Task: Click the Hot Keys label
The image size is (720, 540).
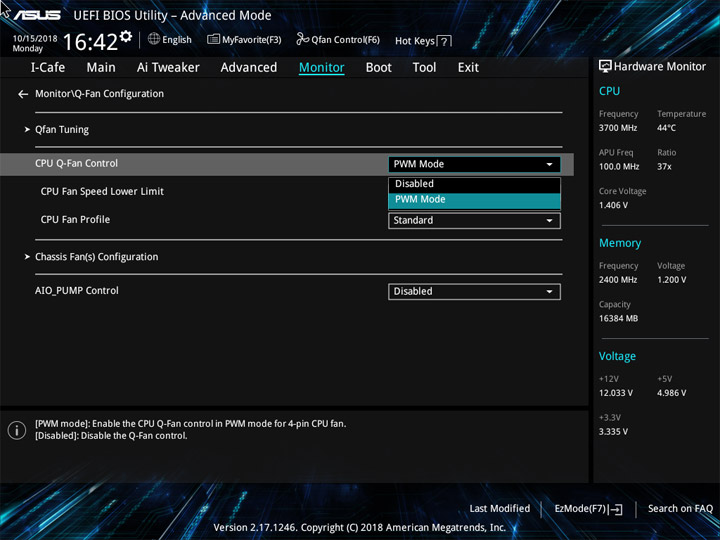Action: click(x=415, y=41)
